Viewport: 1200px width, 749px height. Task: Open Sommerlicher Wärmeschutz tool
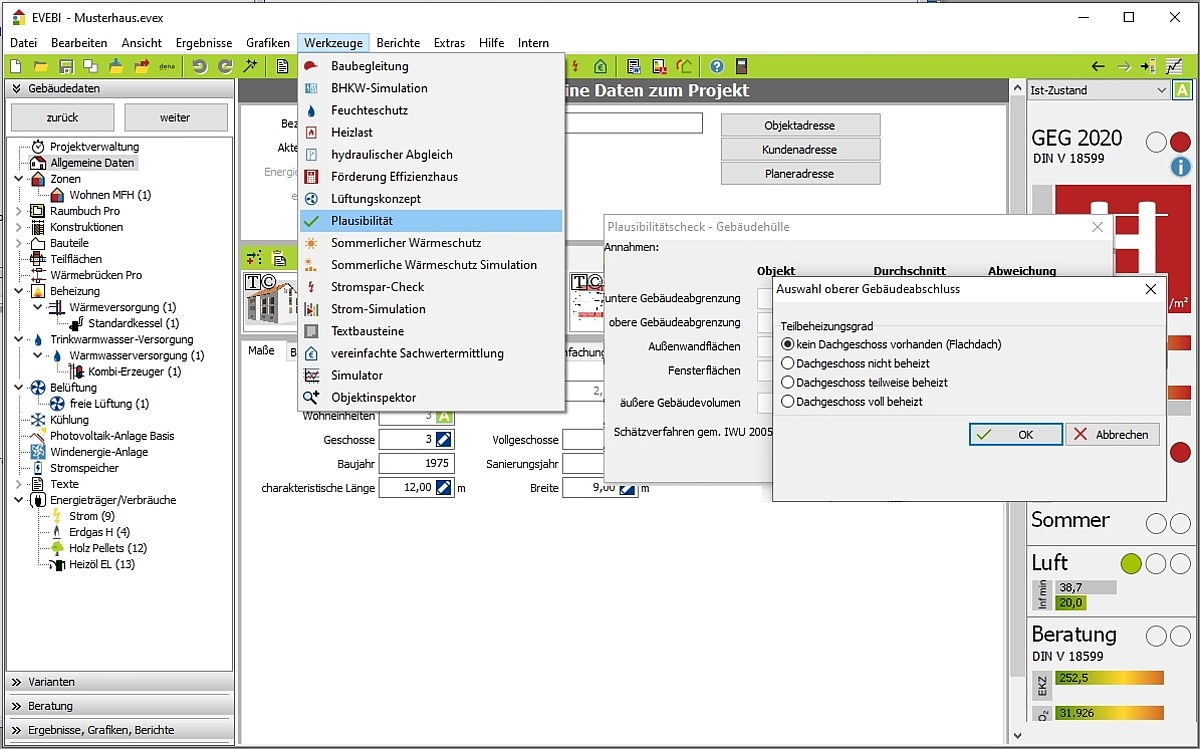431,243
